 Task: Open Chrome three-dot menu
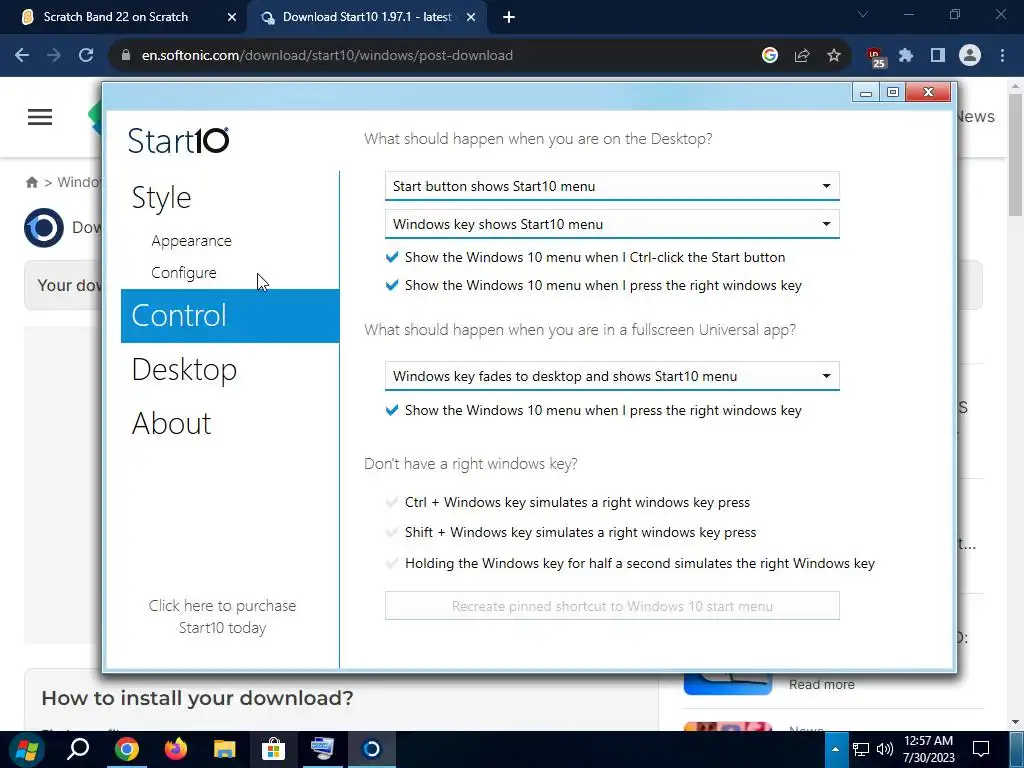click(1002, 56)
